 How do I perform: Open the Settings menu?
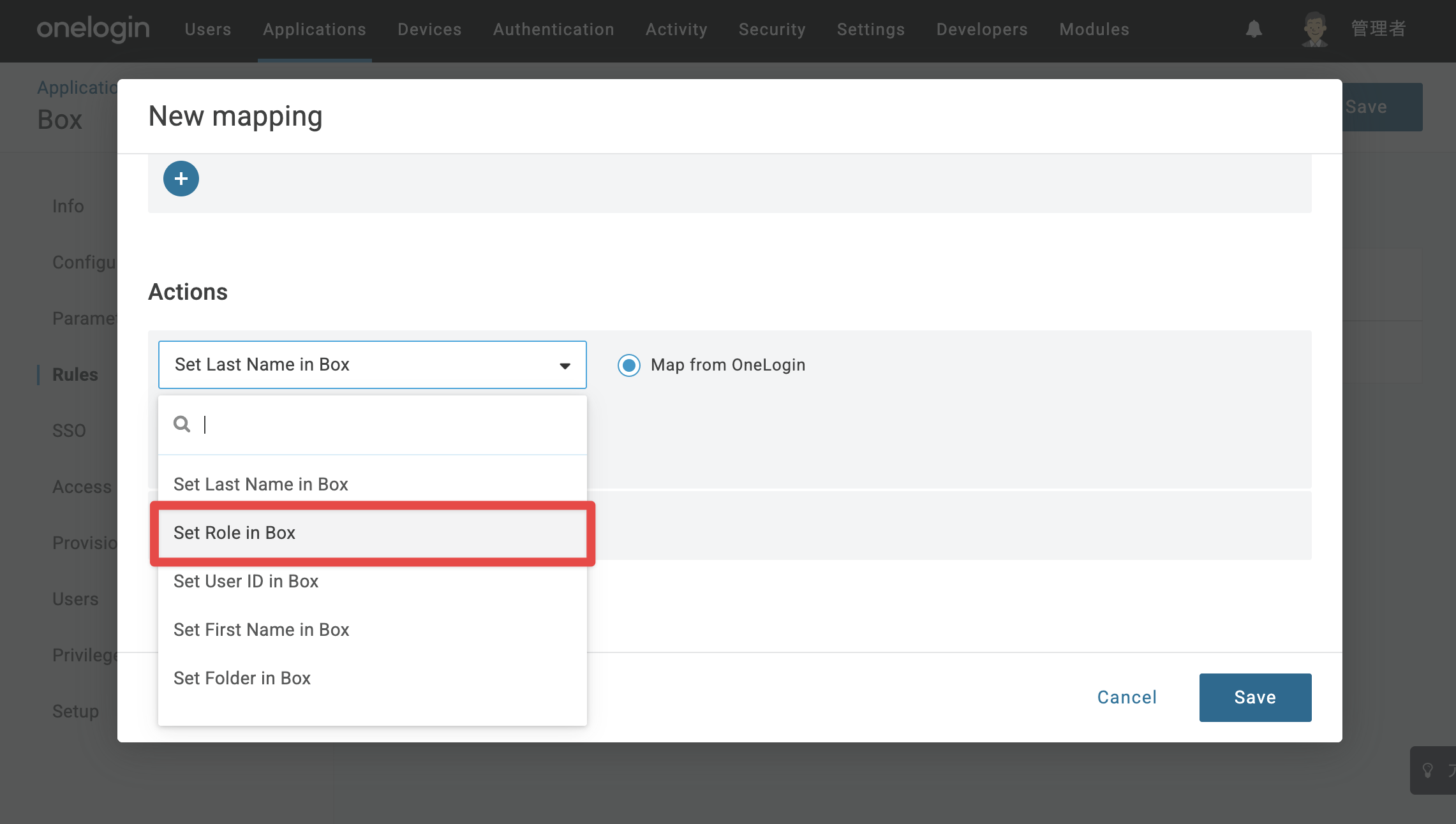(x=871, y=29)
